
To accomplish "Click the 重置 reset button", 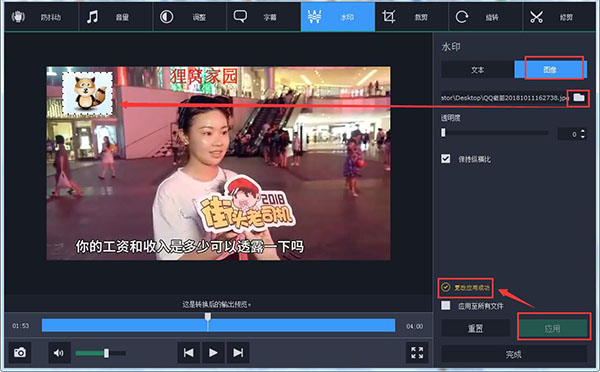I will pyautogui.click(x=475, y=328).
